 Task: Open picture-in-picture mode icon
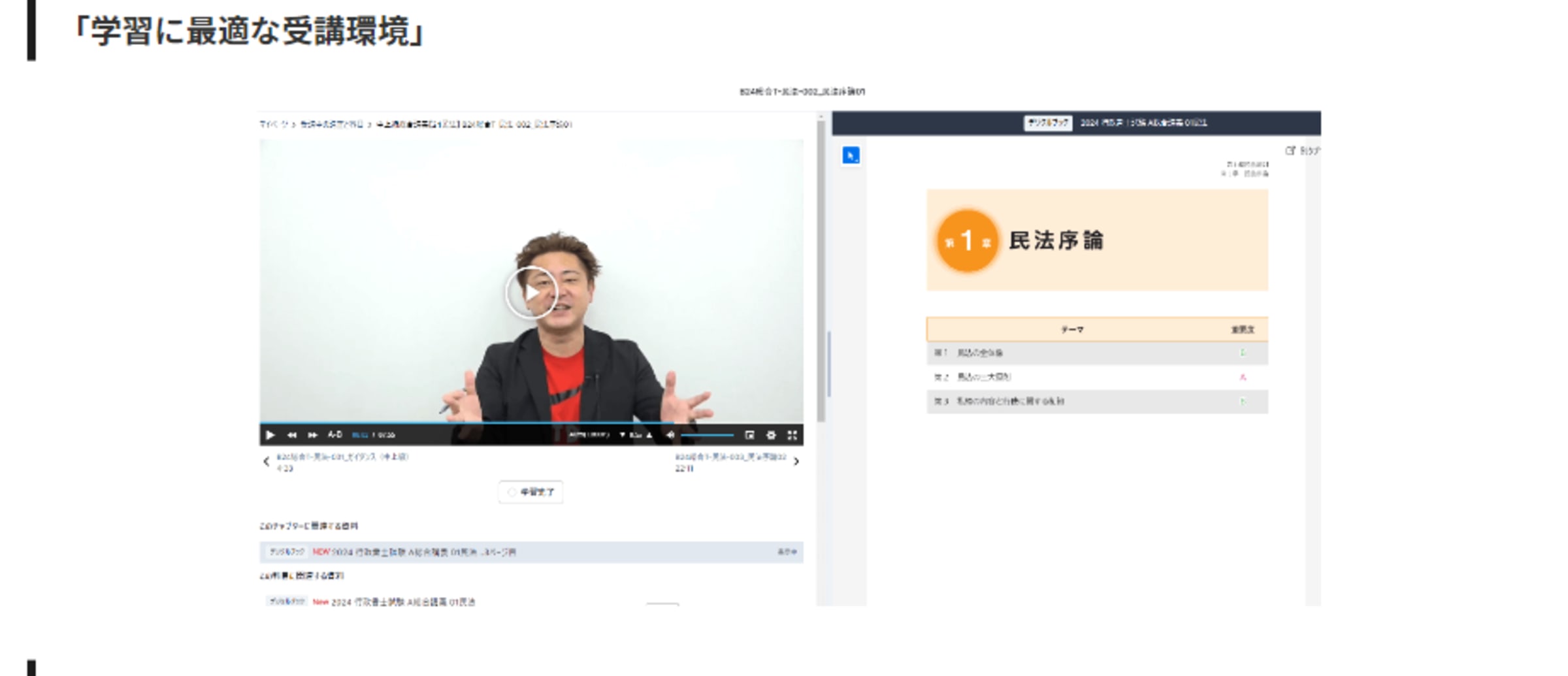coord(749,435)
